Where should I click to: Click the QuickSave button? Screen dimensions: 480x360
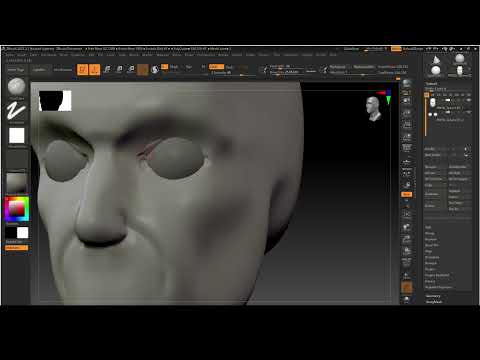pos(352,49)
